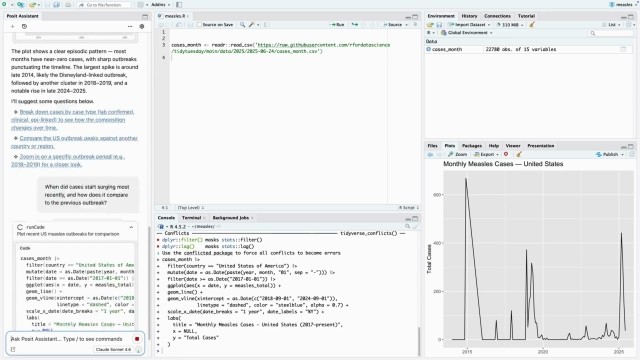640x360 pixels.
Task: Remove the current plot
Action: pyautogui.click(x=506, y=154)
